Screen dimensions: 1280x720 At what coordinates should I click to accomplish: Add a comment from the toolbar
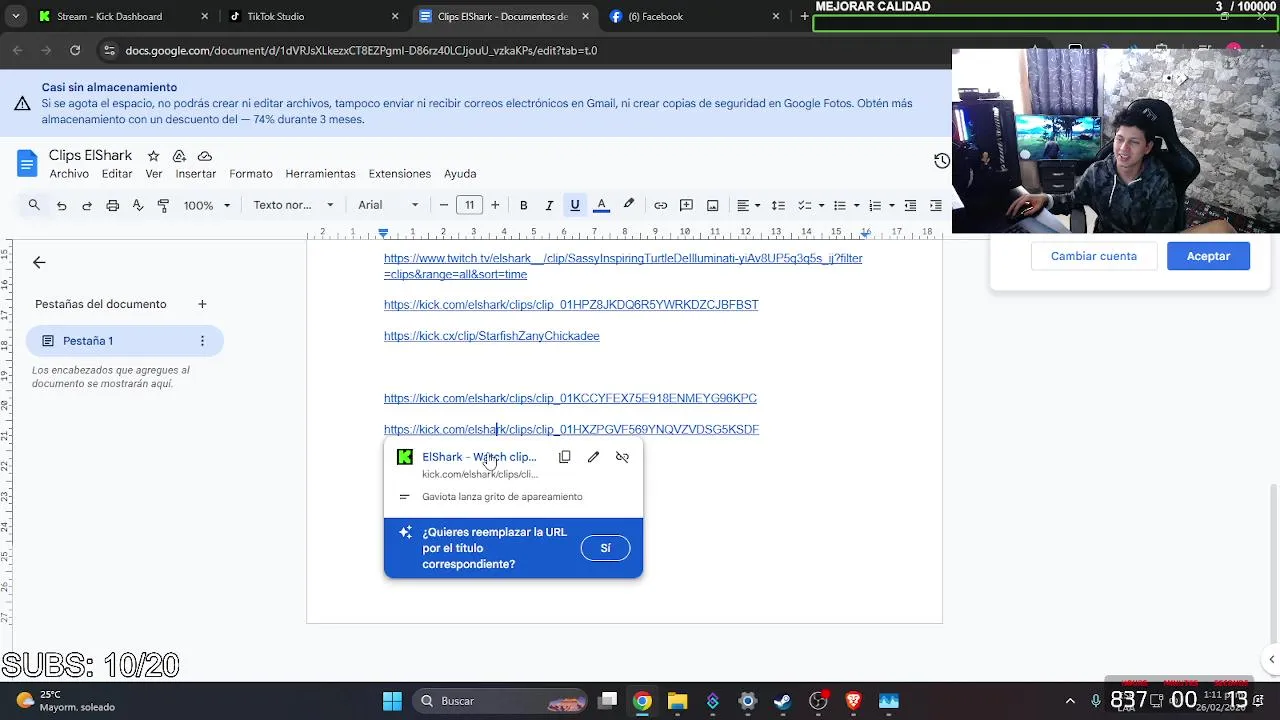coord(686,205)
